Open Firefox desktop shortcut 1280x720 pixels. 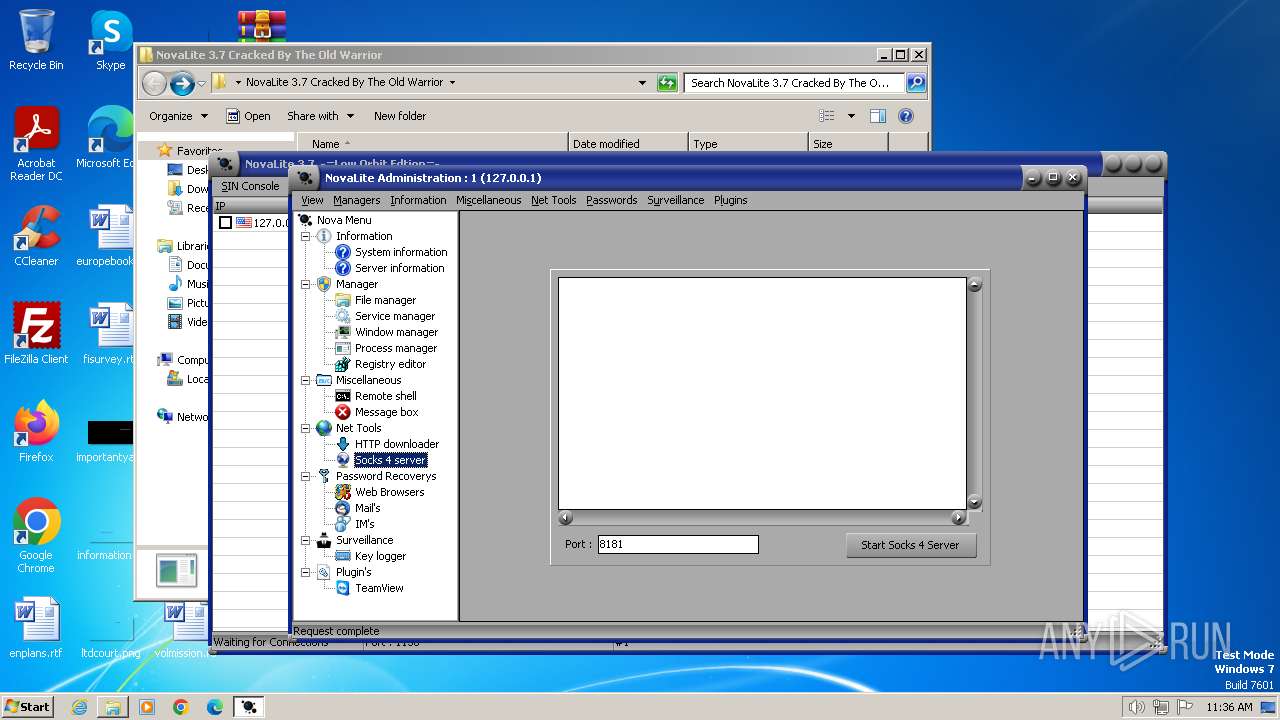36,432
